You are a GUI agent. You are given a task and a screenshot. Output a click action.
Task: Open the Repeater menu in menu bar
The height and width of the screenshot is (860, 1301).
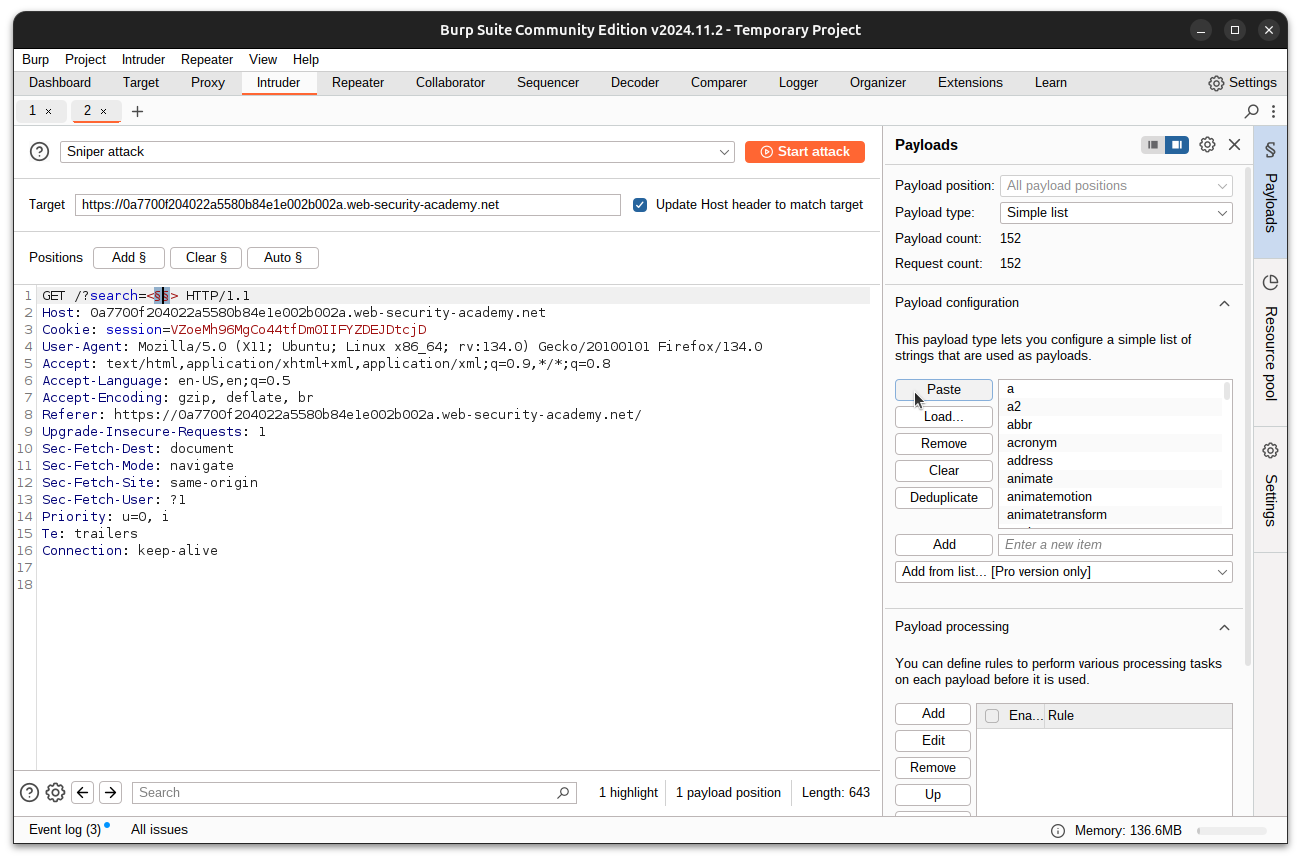(207, 60)
